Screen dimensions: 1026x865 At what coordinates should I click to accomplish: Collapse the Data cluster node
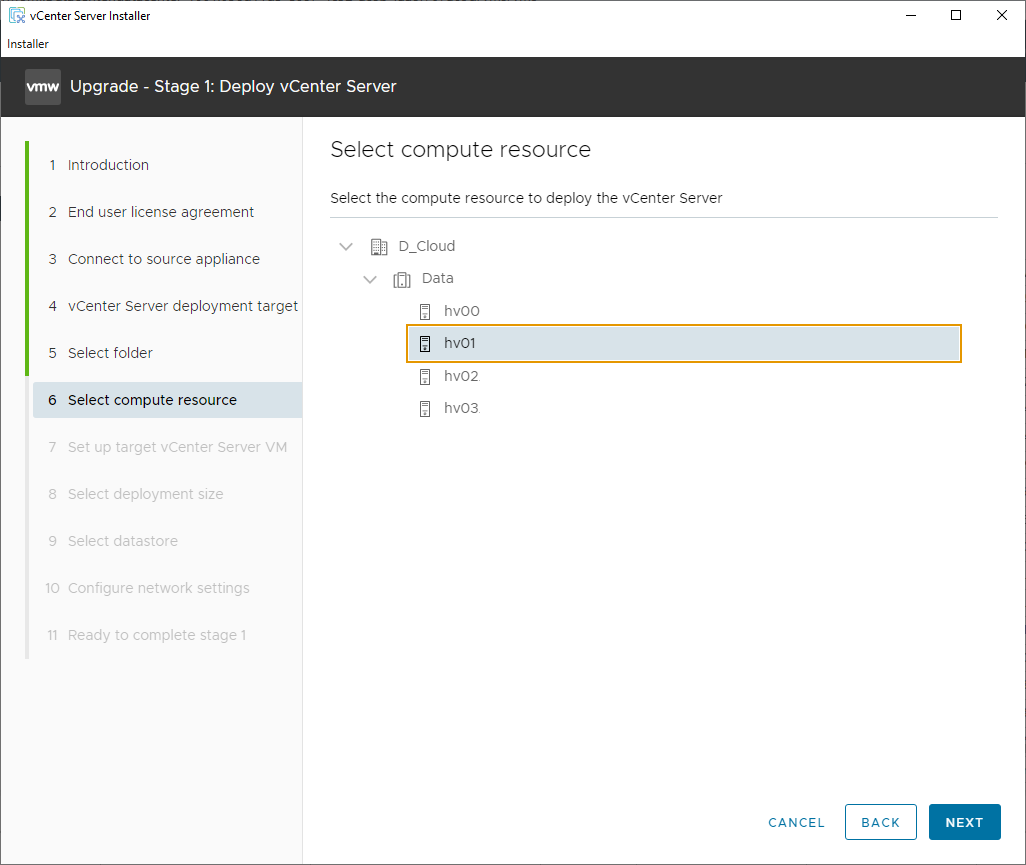[370, 280]
